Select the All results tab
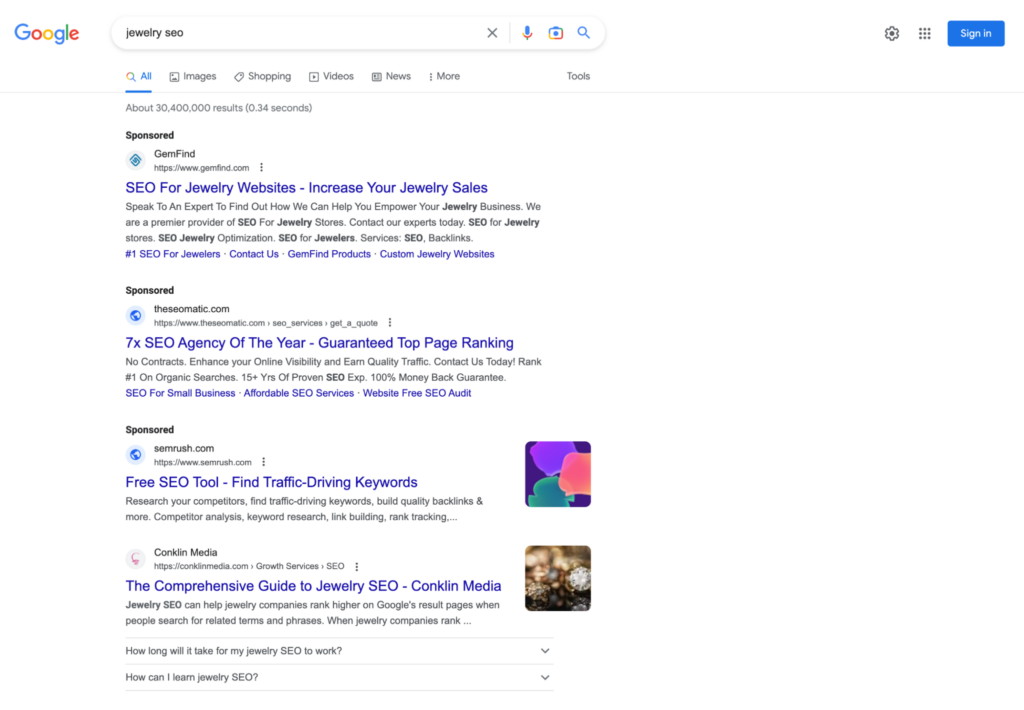Image resolution: width=1024 pixels, height=710 pixels. coord(139,76)
